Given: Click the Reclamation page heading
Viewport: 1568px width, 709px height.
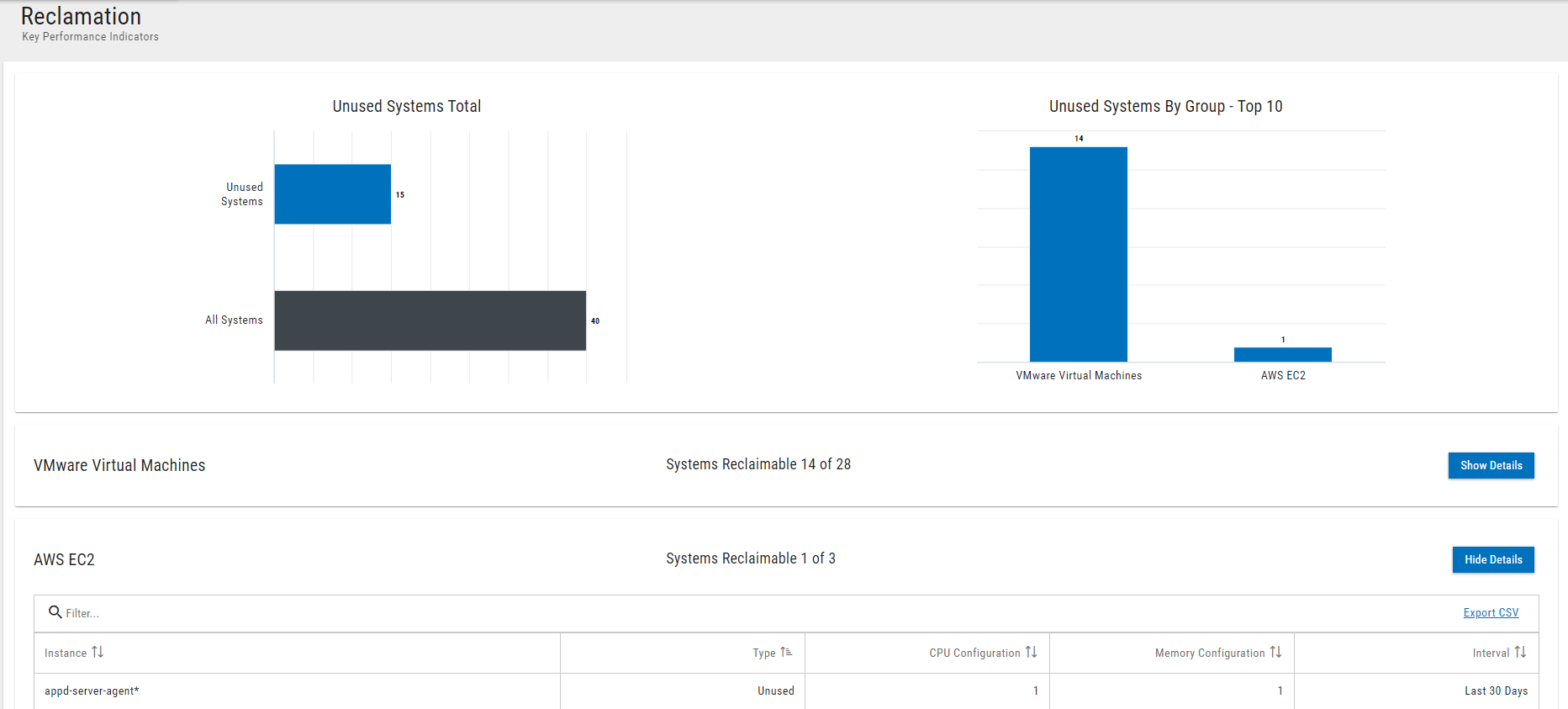Looking at the screenshot, I should coord(81,16).
